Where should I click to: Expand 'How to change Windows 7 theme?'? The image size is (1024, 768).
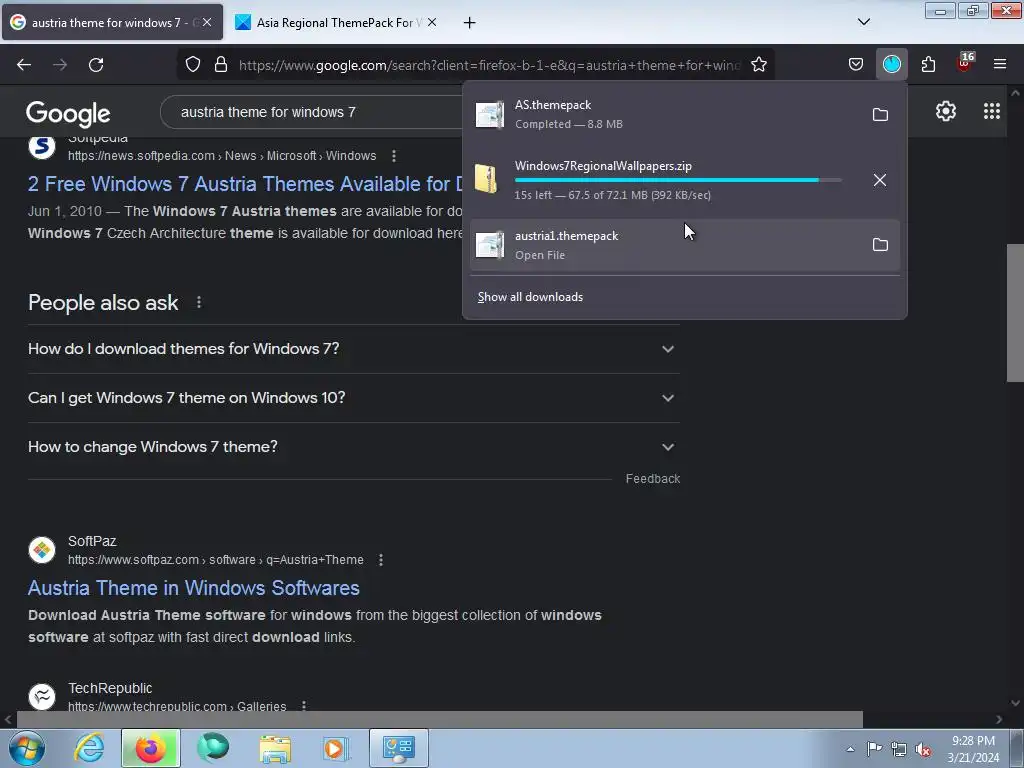tap(353, 447)
